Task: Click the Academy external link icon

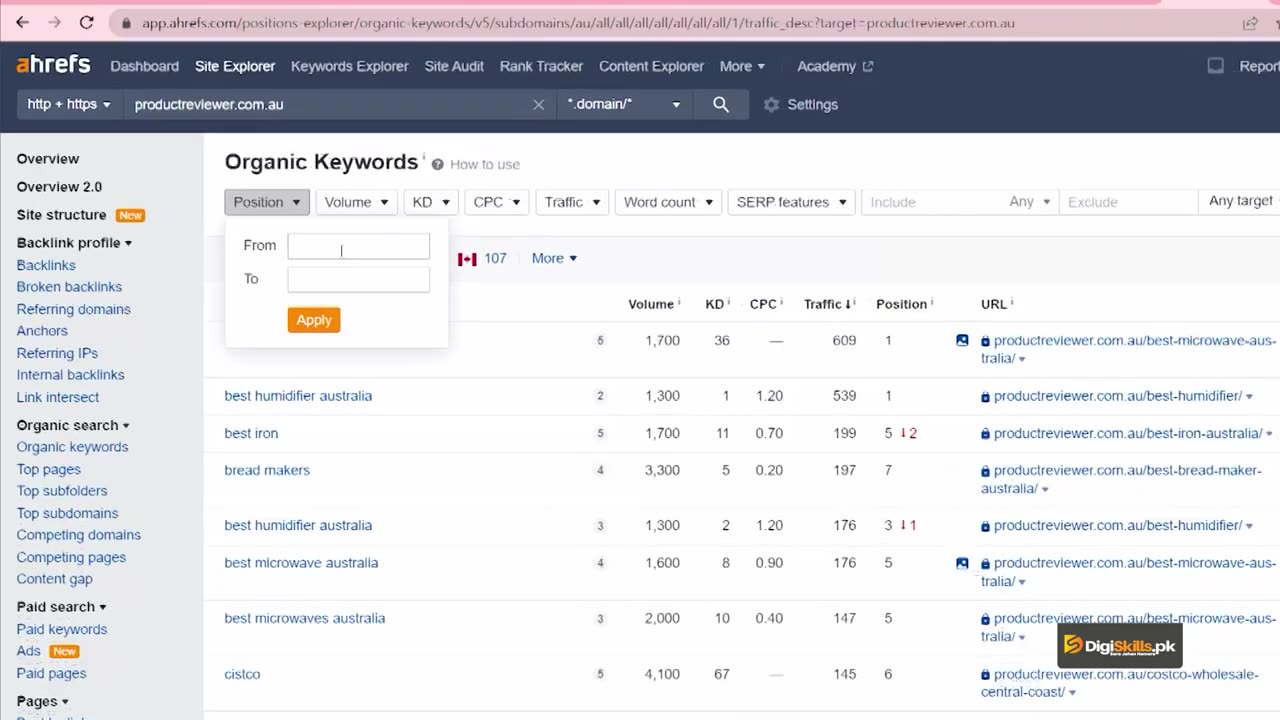Action: click(868, 67)
